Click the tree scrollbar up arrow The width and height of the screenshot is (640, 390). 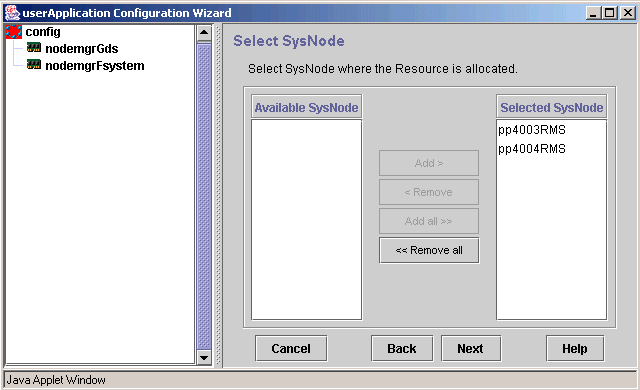point(204,33)
